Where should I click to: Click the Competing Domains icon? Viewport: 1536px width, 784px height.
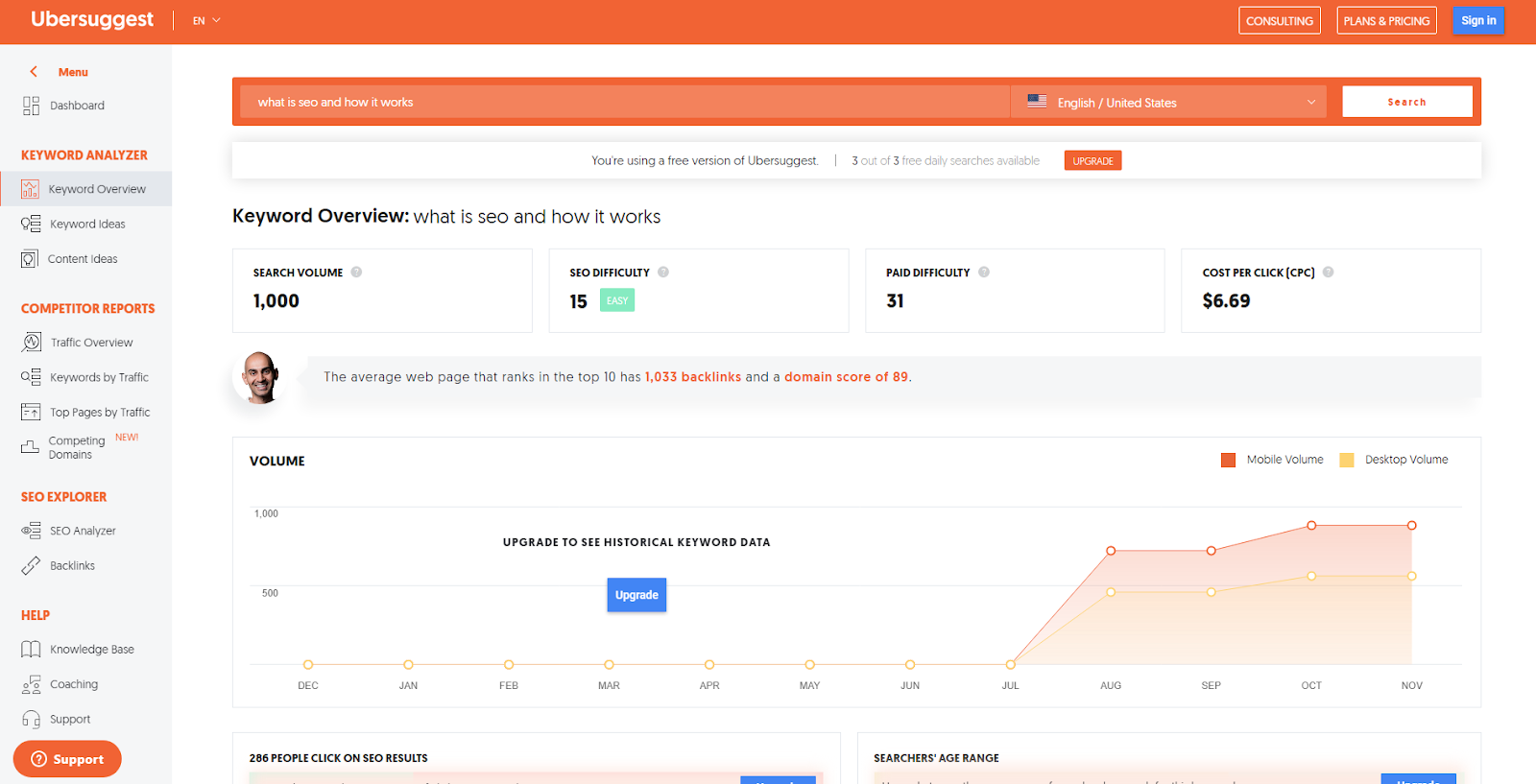pos(31,447)
